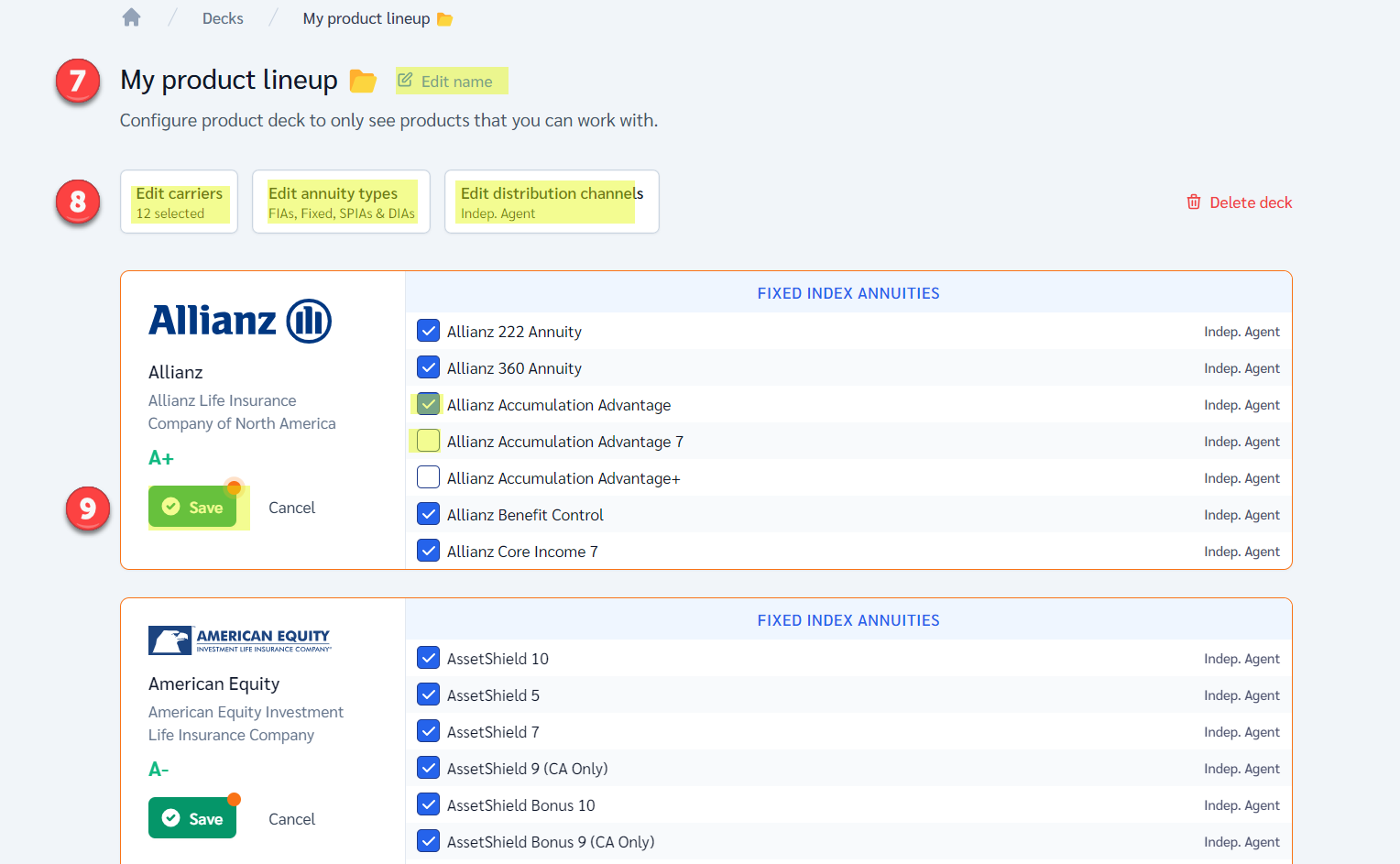The image size is (1400, 864).
Task: Click Delete deck link
Action: [x=1240, y=202]
